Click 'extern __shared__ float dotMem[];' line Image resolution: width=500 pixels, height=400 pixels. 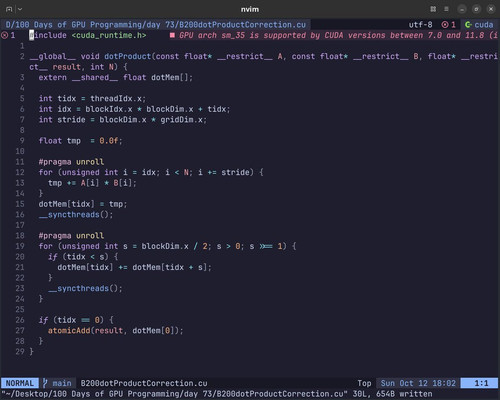(x=115, y=77)
